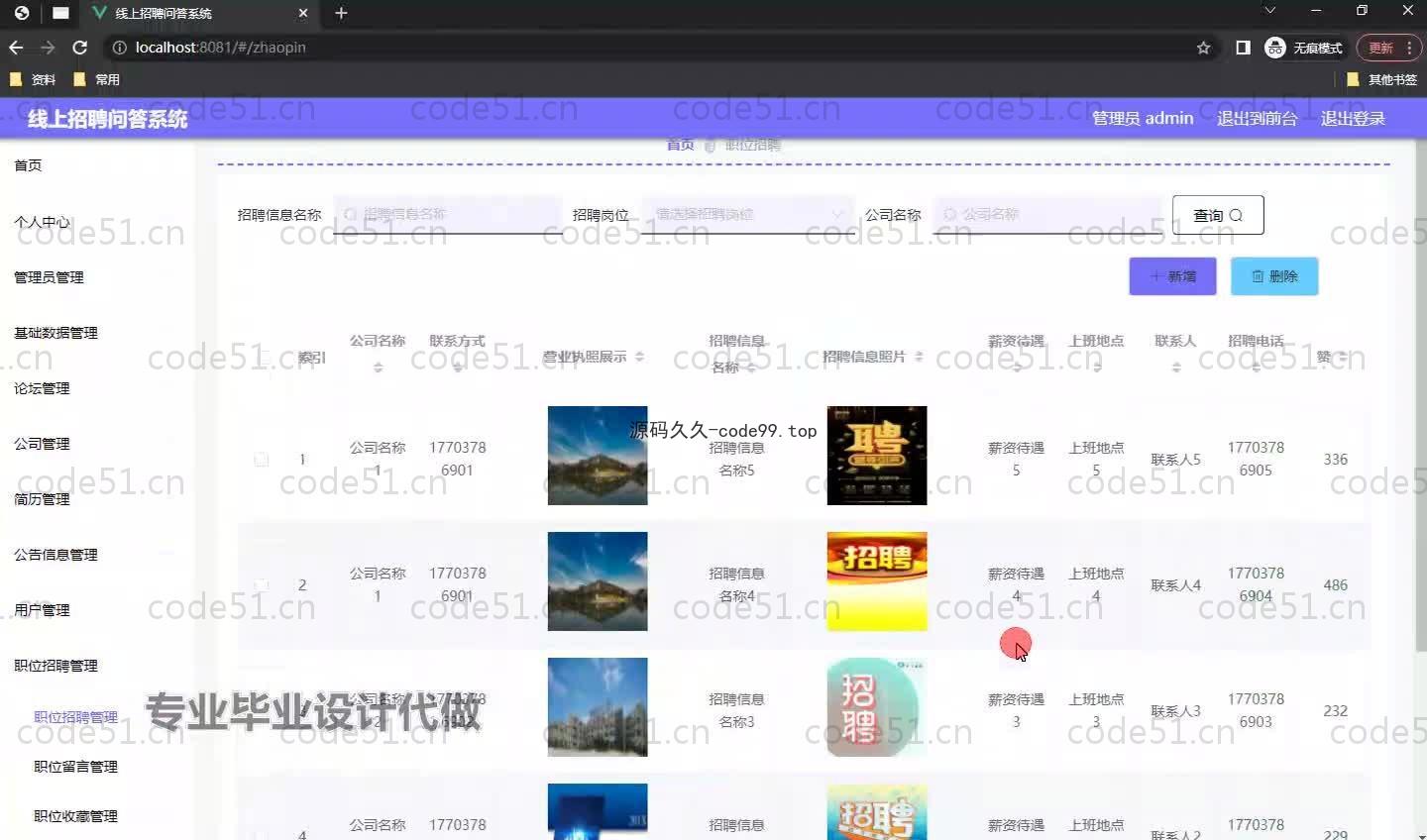The image size is (1427, 840).
Task: Open the 常用 bookmark folder
Action: point(96,79)
